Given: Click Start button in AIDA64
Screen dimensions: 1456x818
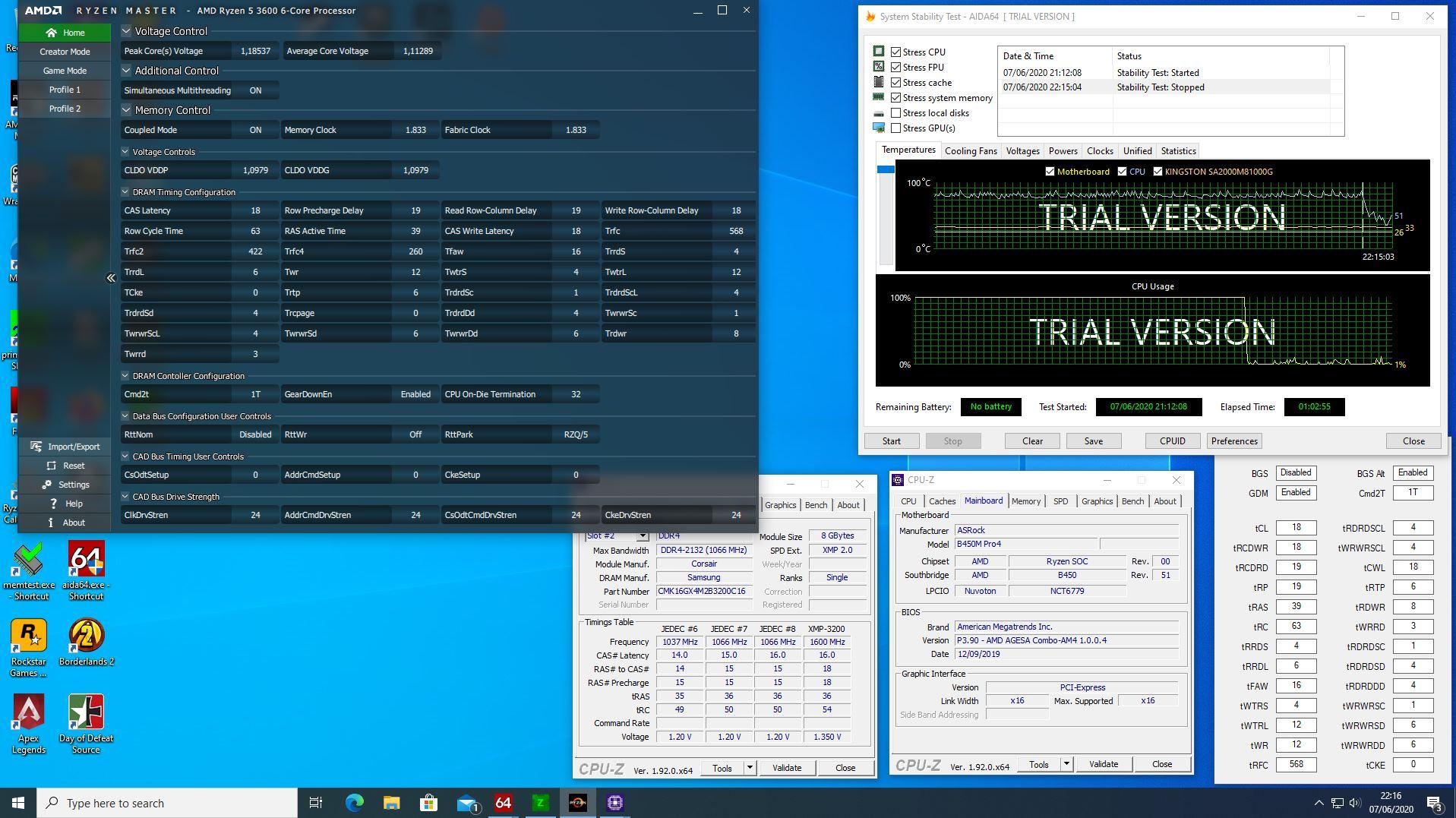Looking at the screenshot, I should tap(892, 441).
